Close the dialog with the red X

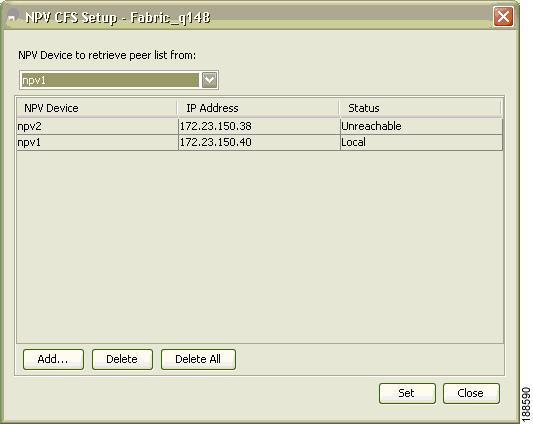(x=503, y=16)
